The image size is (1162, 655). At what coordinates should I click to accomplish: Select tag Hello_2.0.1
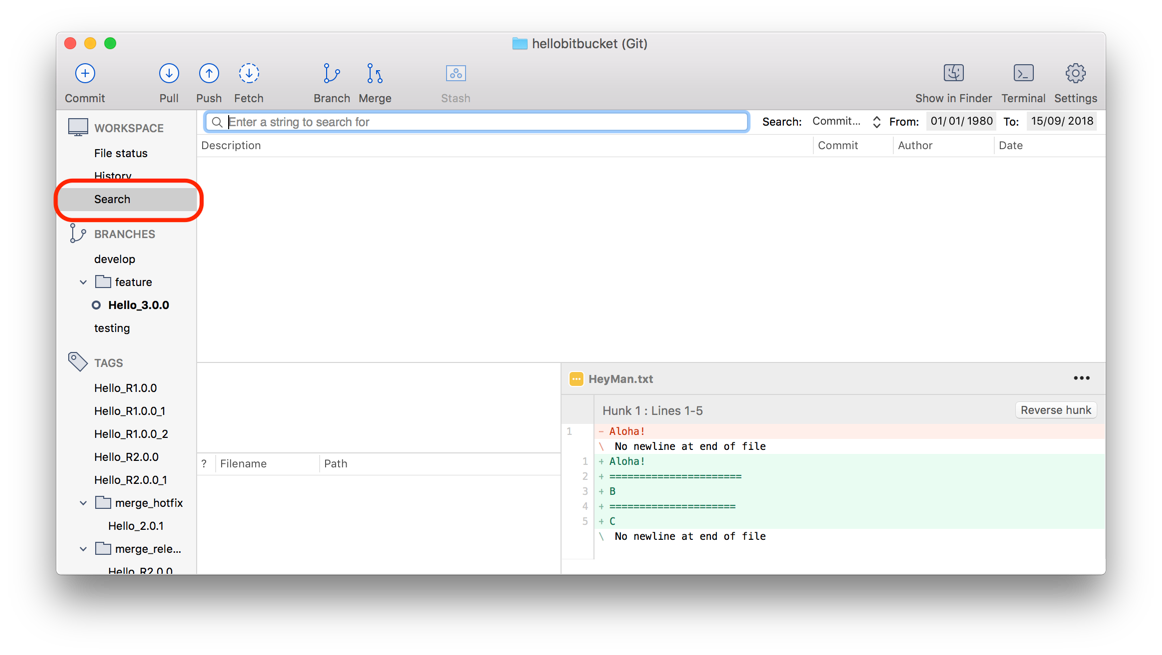(136, 526)
